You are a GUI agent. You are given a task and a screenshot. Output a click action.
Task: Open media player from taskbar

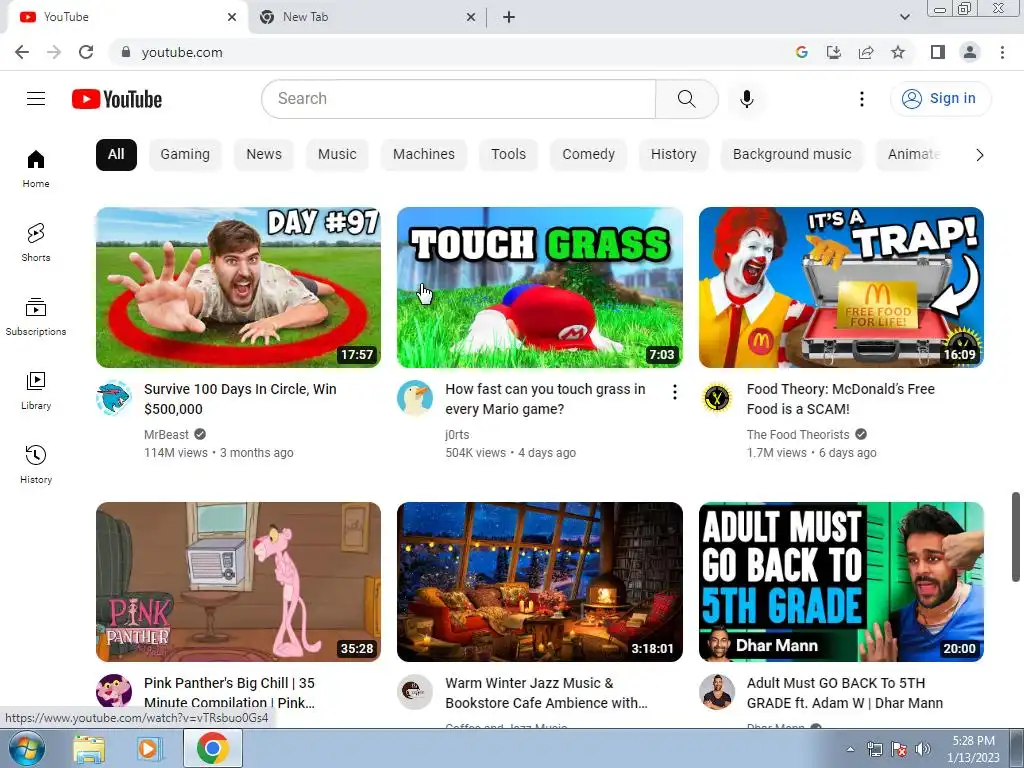[148, 749]
